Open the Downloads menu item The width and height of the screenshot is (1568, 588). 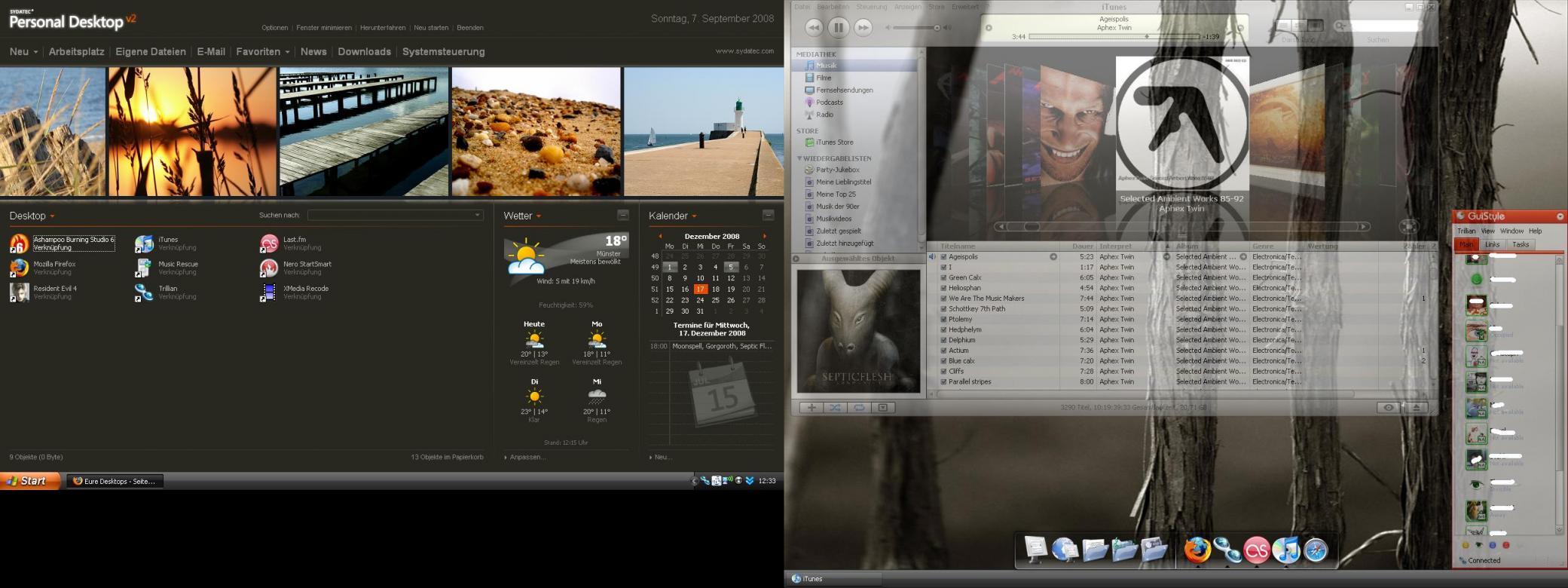[x=364, y=51]
